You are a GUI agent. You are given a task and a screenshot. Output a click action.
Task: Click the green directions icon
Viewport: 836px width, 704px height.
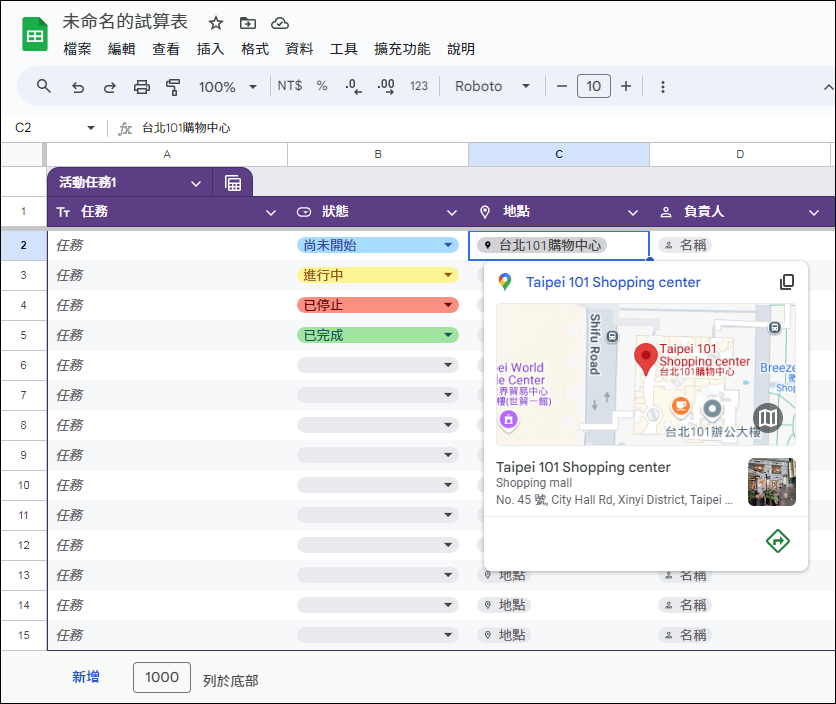coord(778,541)
